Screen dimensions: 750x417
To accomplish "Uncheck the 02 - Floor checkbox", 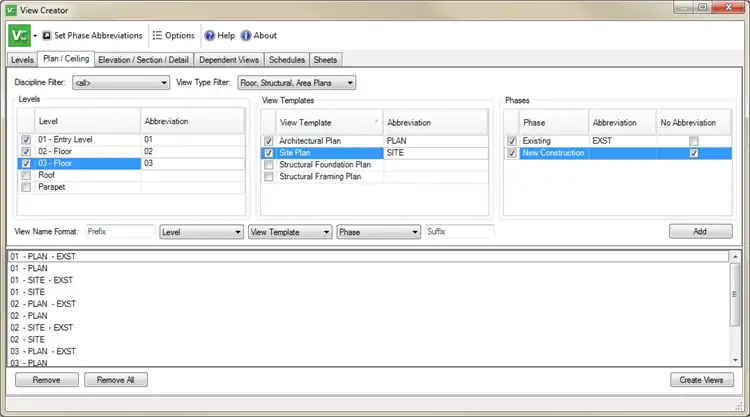I will pos(26,152).
